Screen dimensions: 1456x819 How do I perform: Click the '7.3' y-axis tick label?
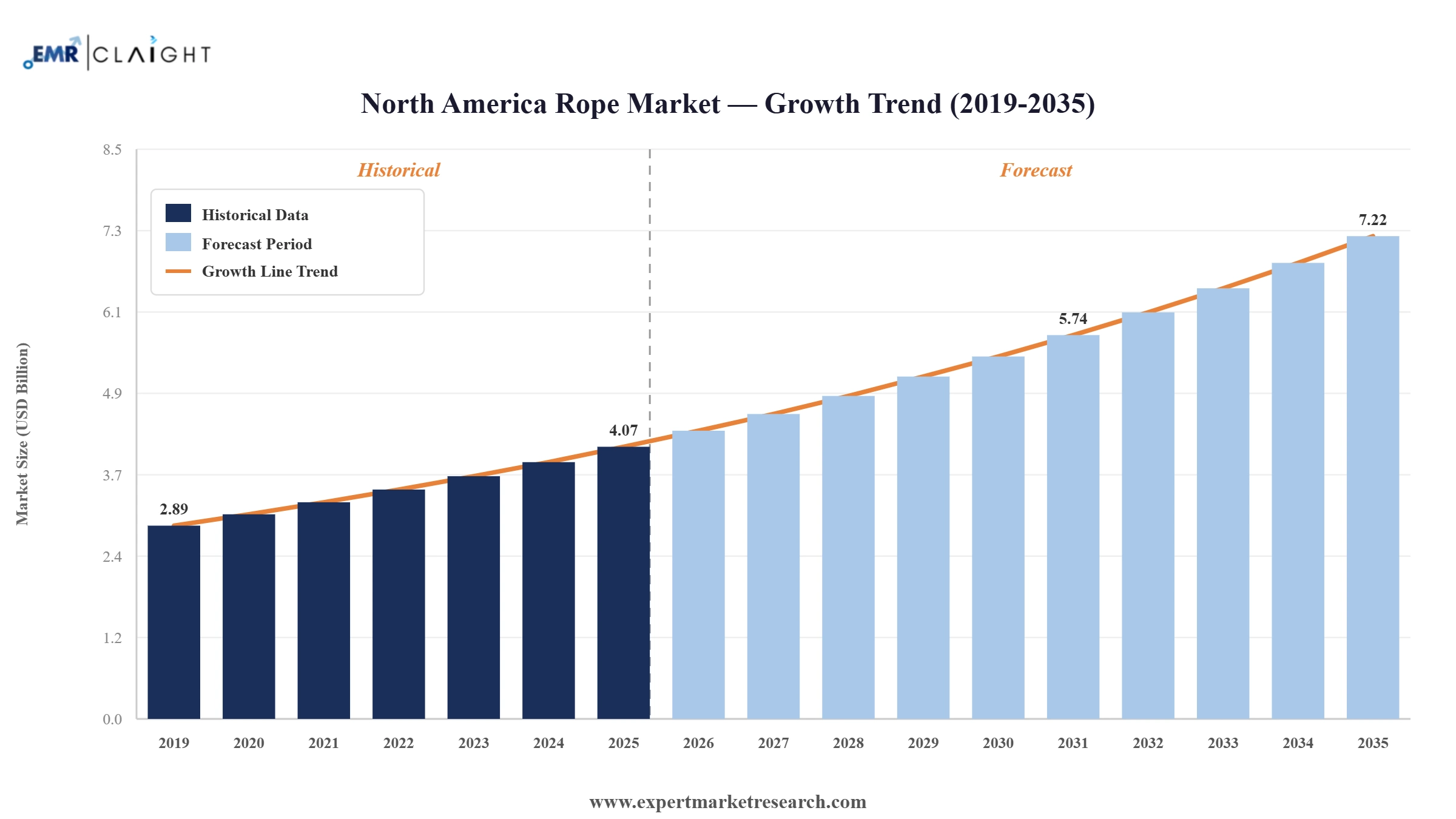point(112,231)
